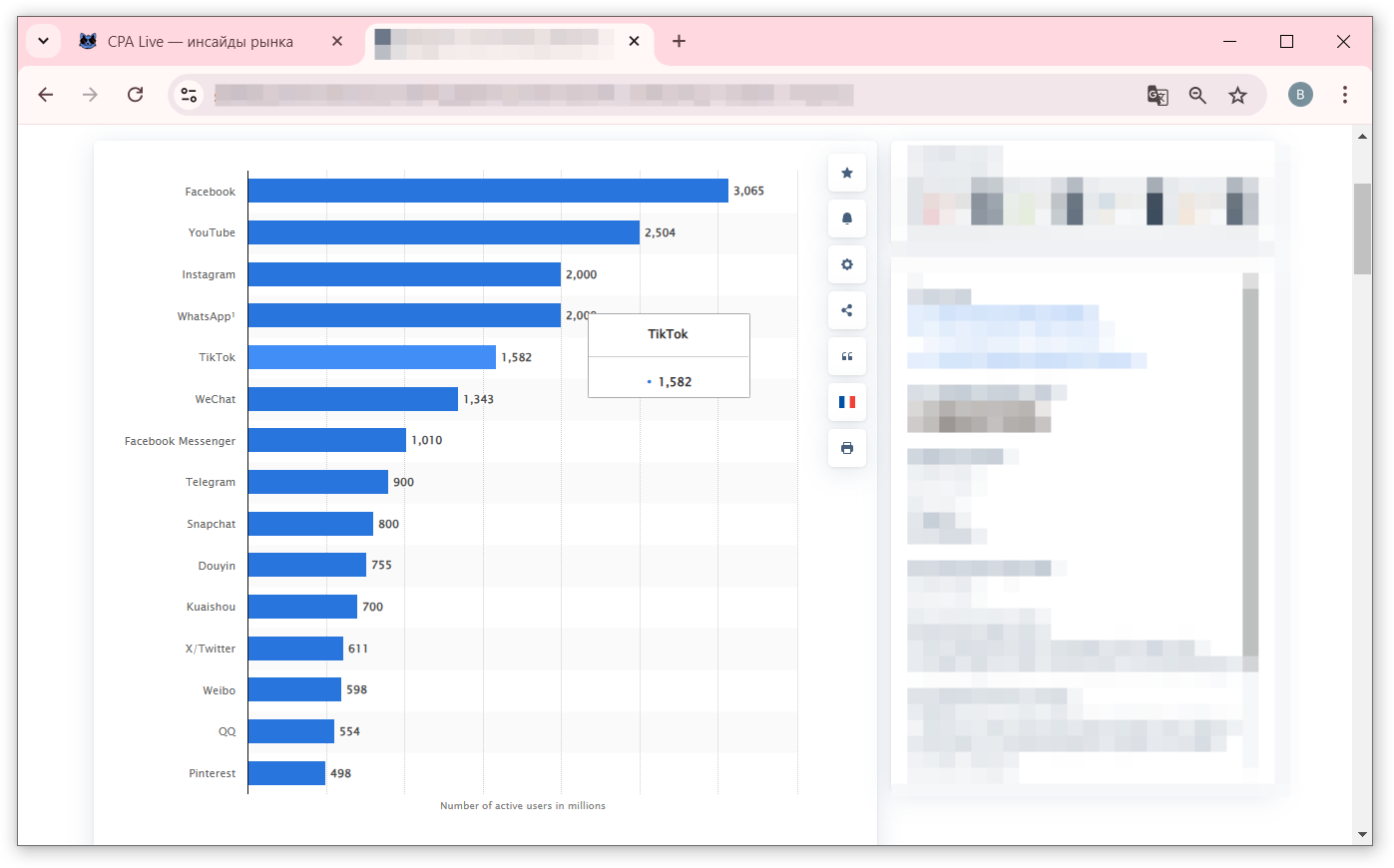1394x868 pixels.
Task: Click the WhatsApp bar in chart
Action: (404, 315)
